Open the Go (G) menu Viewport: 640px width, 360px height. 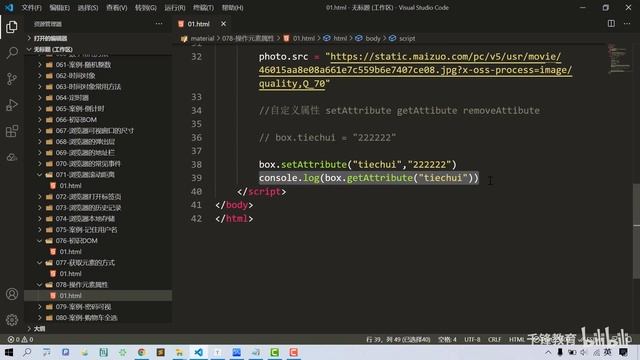(146, 7)
